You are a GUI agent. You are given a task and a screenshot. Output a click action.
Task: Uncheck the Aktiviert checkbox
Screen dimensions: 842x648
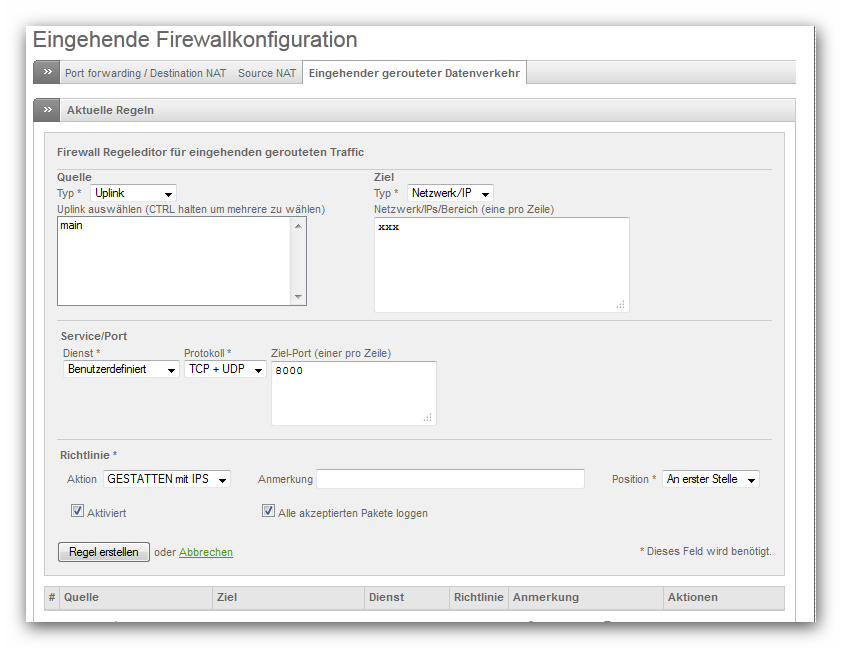pyautogui.click(x=77, y=511)
